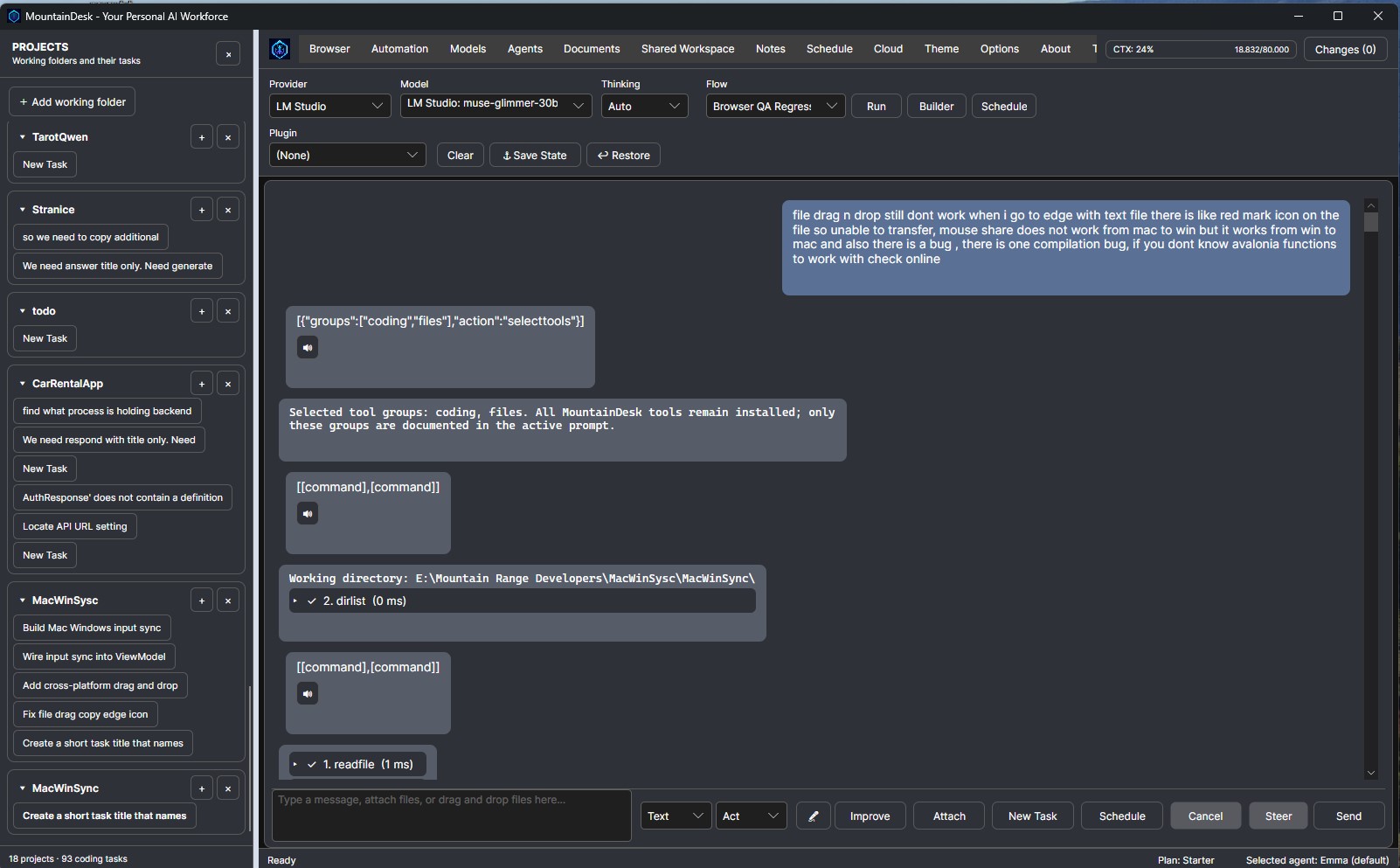Click the Restore button

pos(624,156)
